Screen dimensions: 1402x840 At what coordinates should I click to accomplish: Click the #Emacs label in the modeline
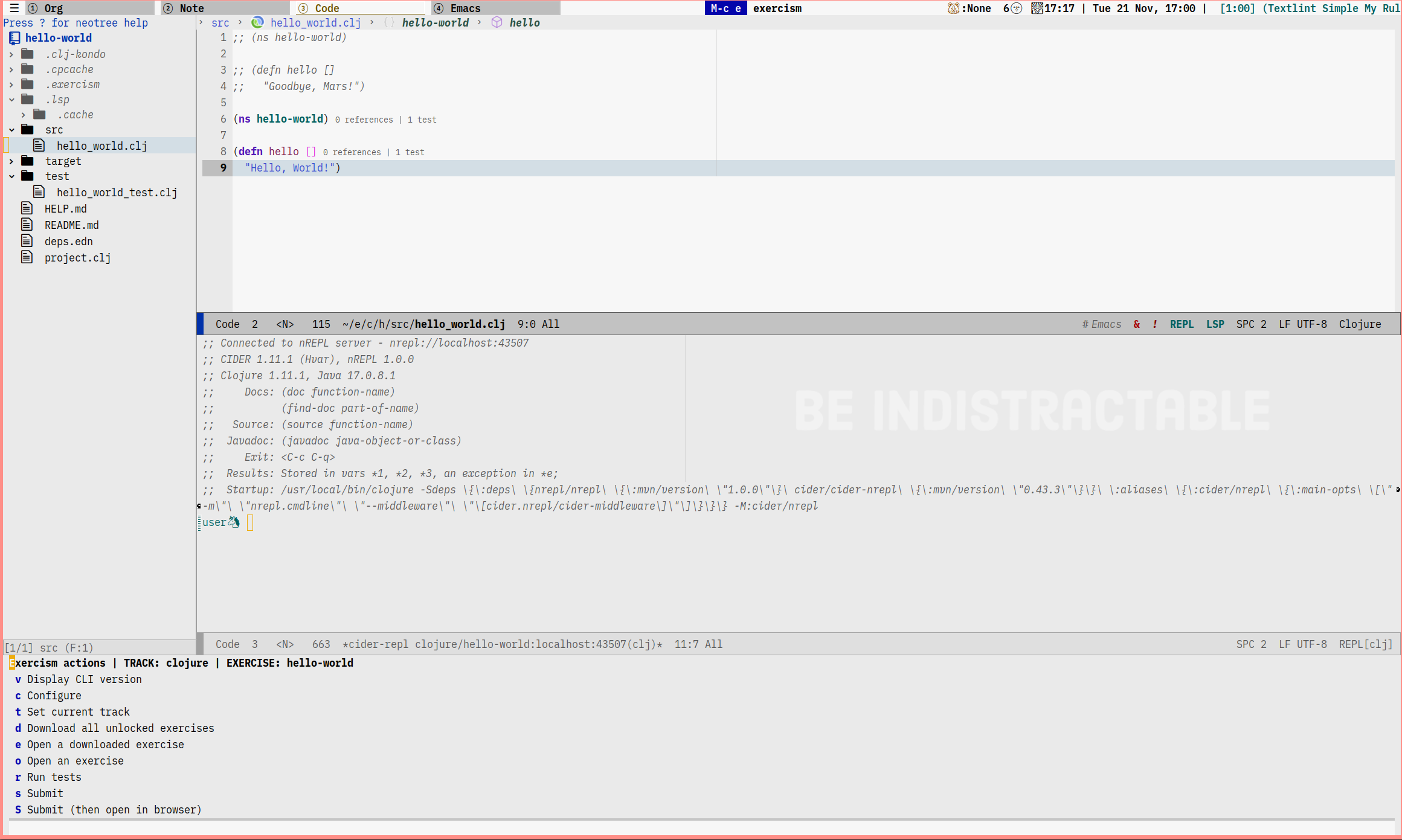click(1101, 324)
